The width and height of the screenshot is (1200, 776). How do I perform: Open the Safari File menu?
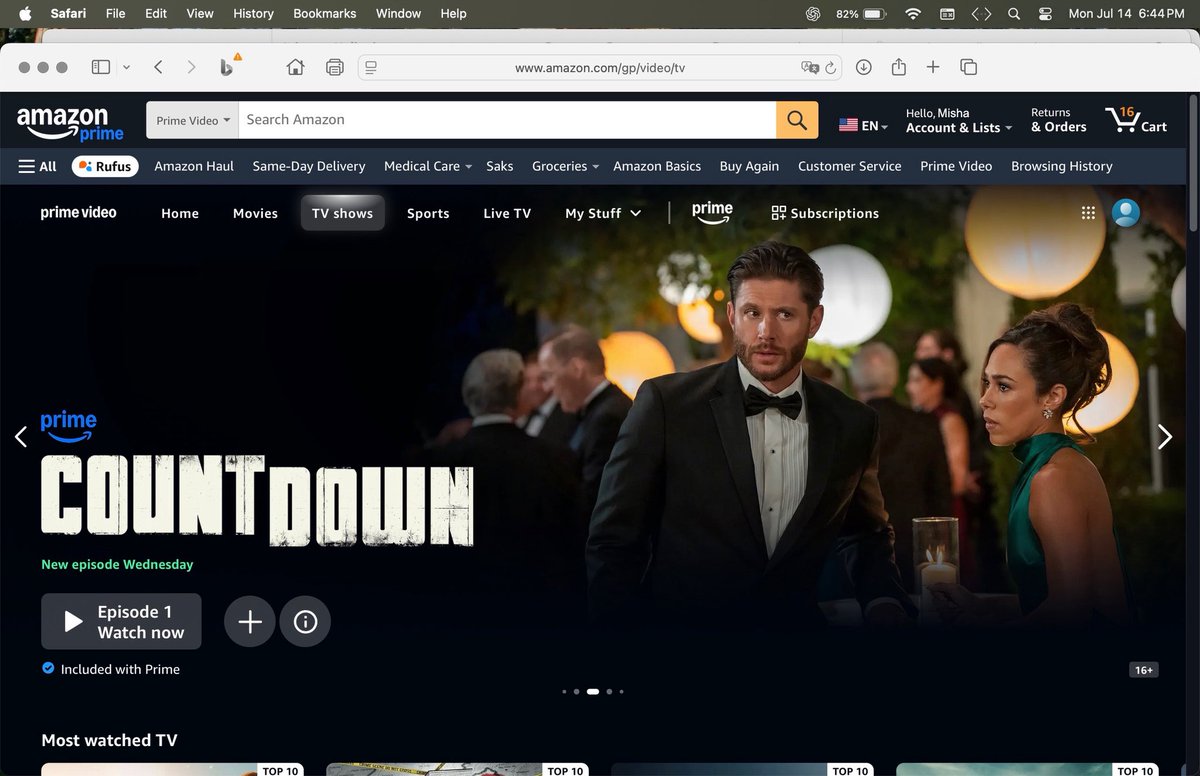click(x=116, y=13)
